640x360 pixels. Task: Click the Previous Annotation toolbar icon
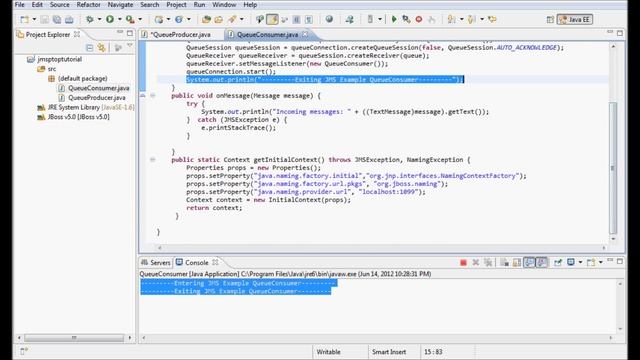click(x=472, y=19)
